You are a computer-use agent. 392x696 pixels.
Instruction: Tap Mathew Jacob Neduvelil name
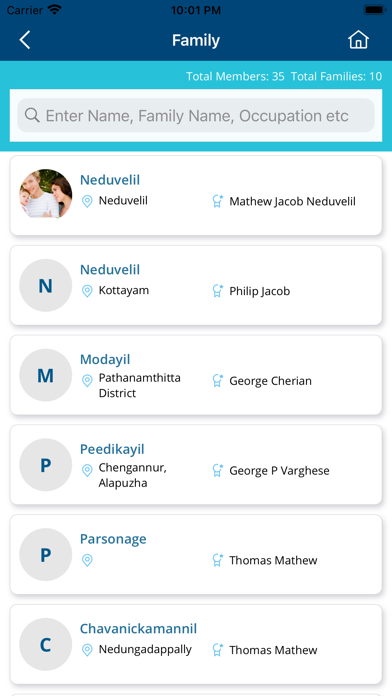point(293,202)
